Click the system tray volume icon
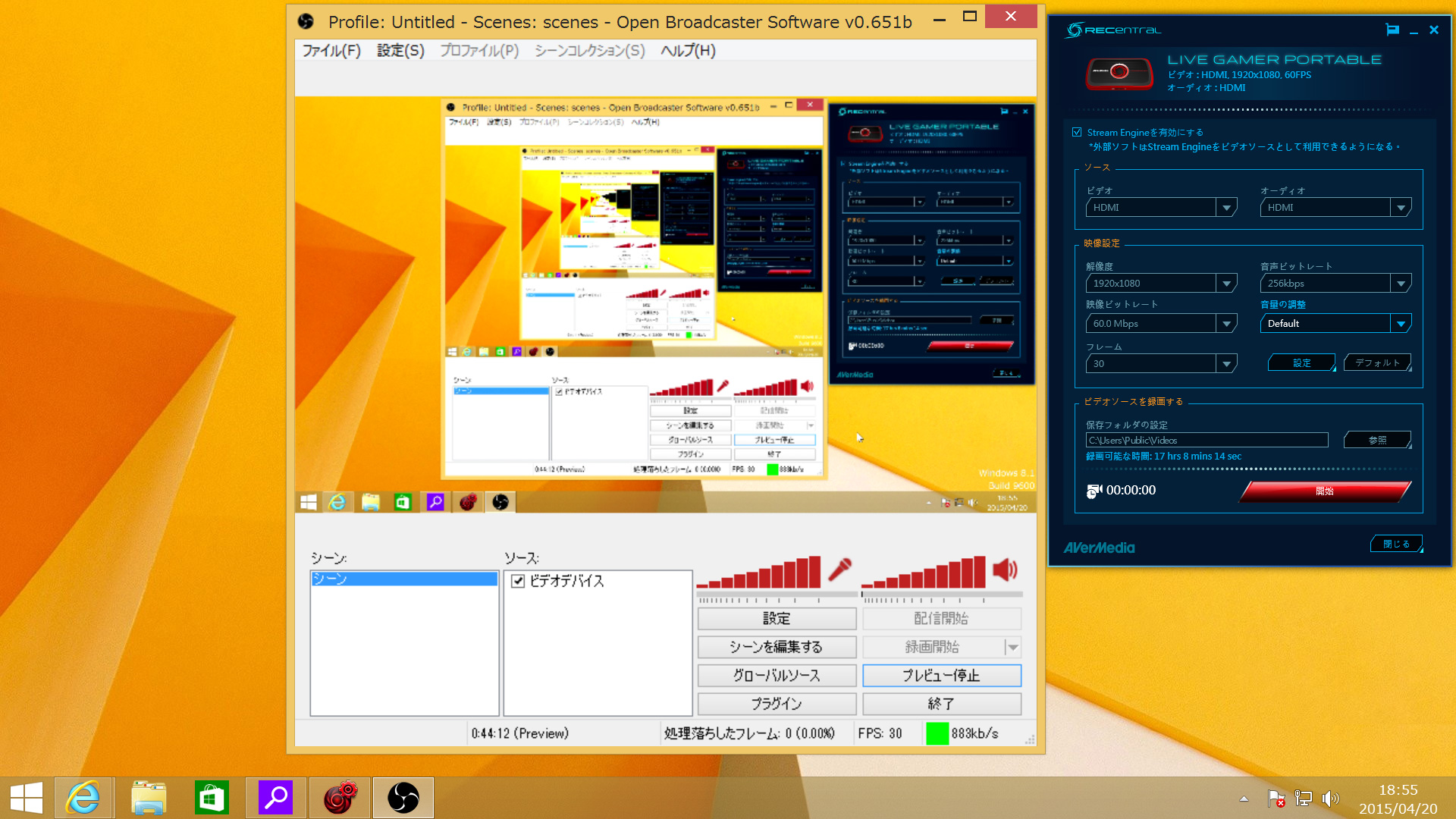Image resolution: width=1456 pixels, height=819 pixels. click(1329, 799)
